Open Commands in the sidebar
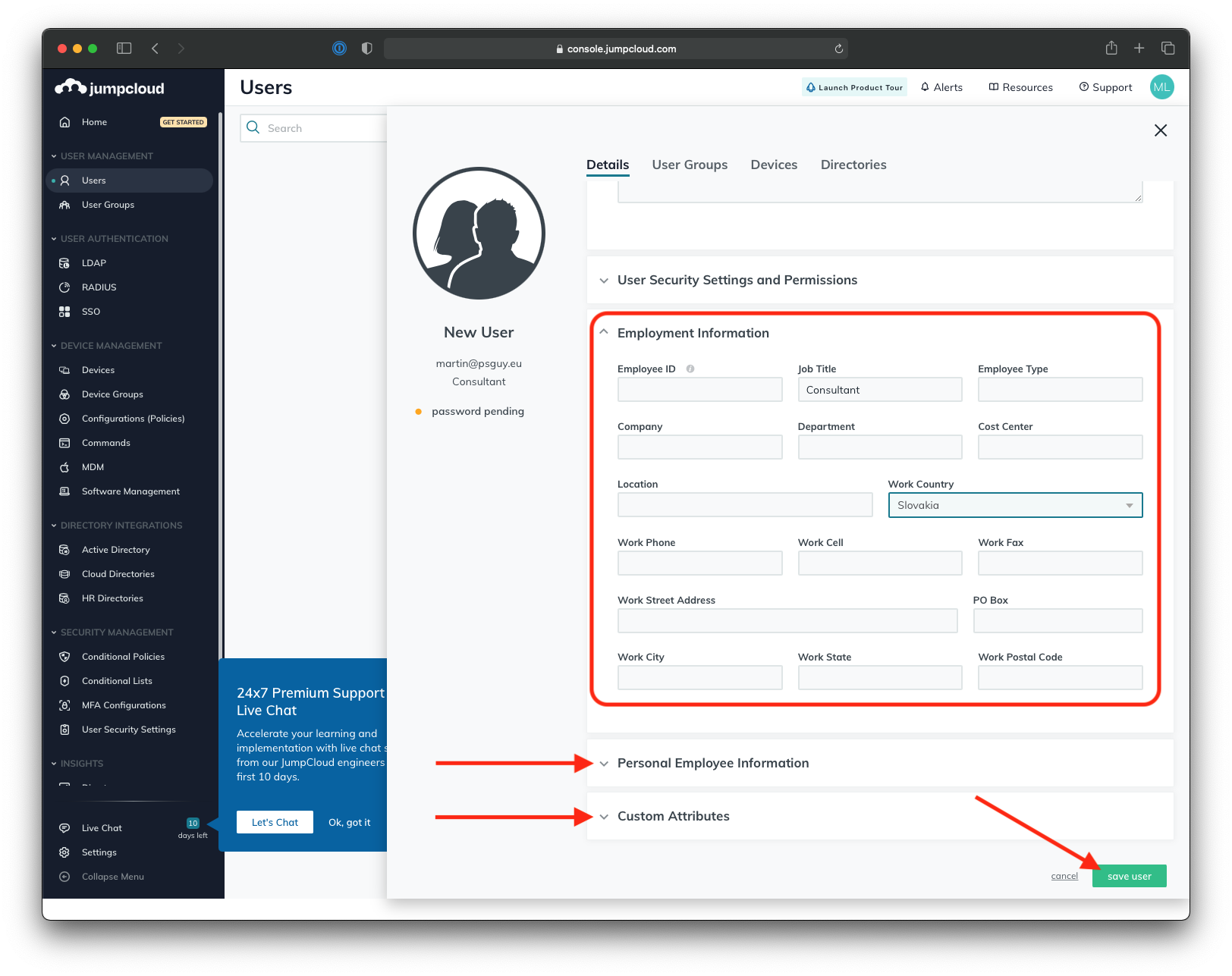This screenshot has width=1232, height=976. coord(105,443)
